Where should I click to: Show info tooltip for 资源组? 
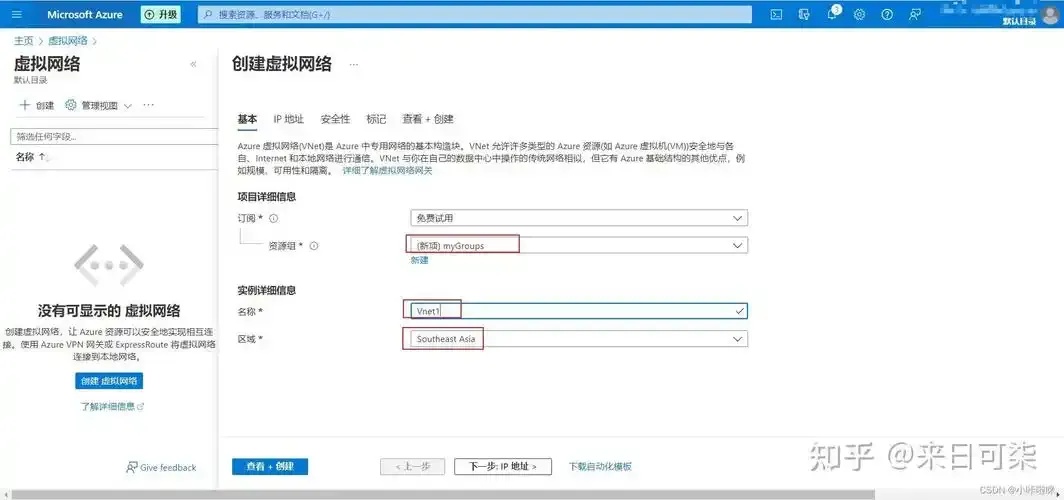tap(314, 246)
